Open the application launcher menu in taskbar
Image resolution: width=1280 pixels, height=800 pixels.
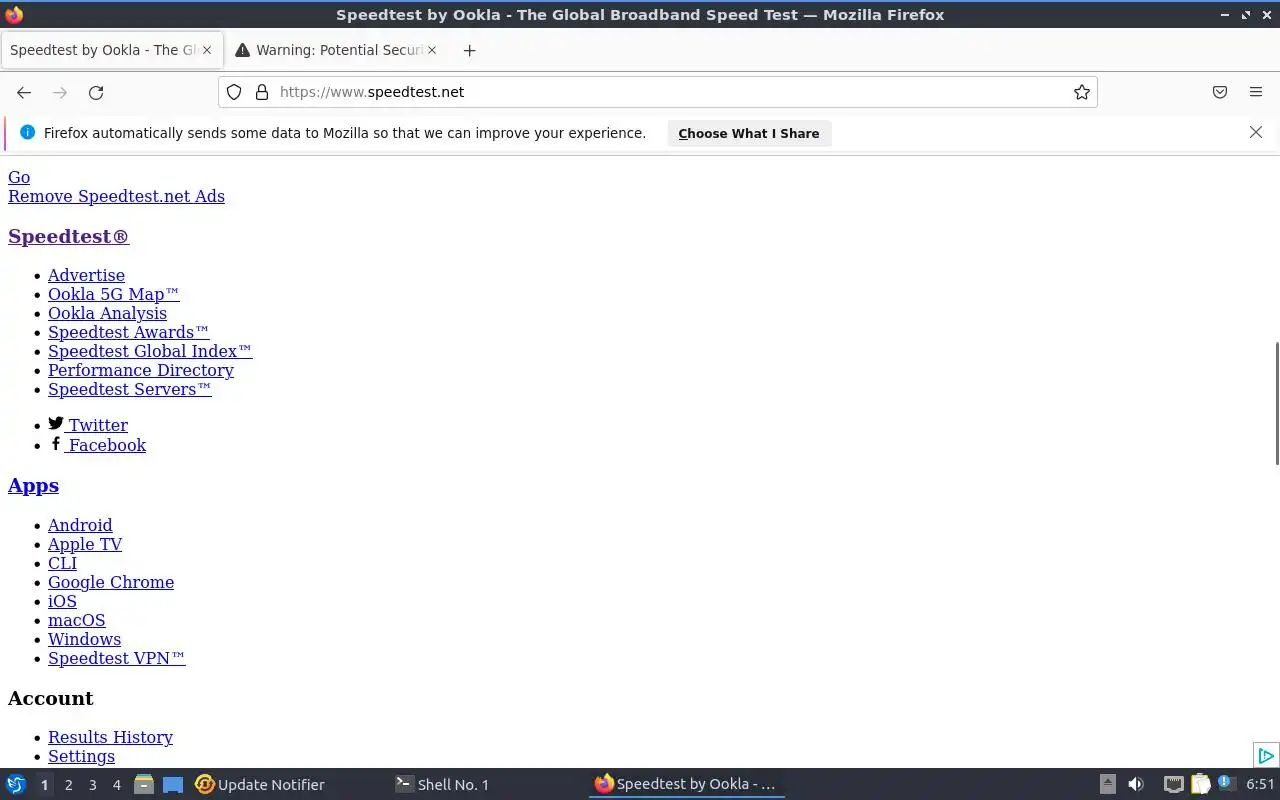click(16, 784)
